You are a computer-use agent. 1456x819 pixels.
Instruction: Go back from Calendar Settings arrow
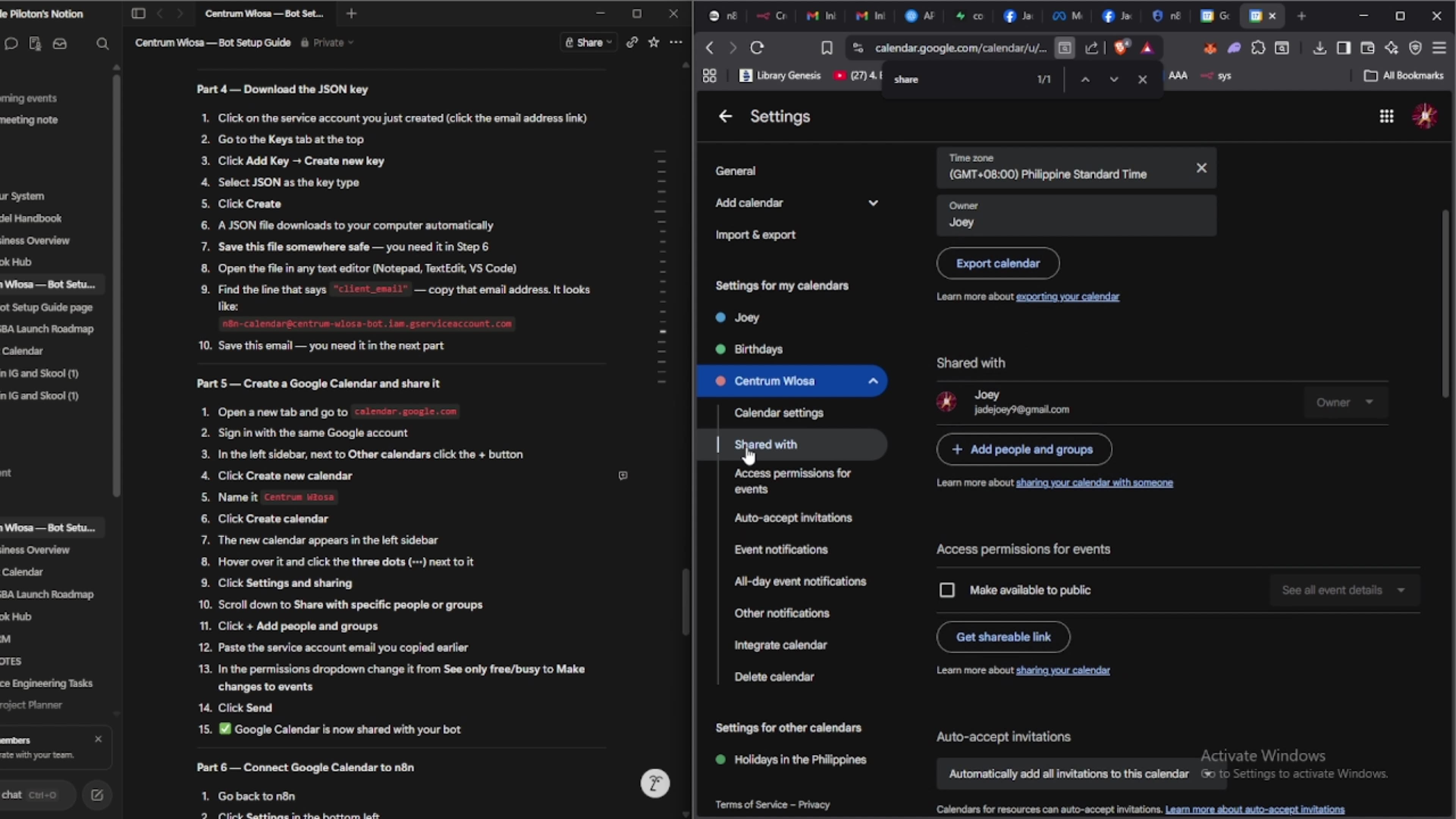point(725,116)
